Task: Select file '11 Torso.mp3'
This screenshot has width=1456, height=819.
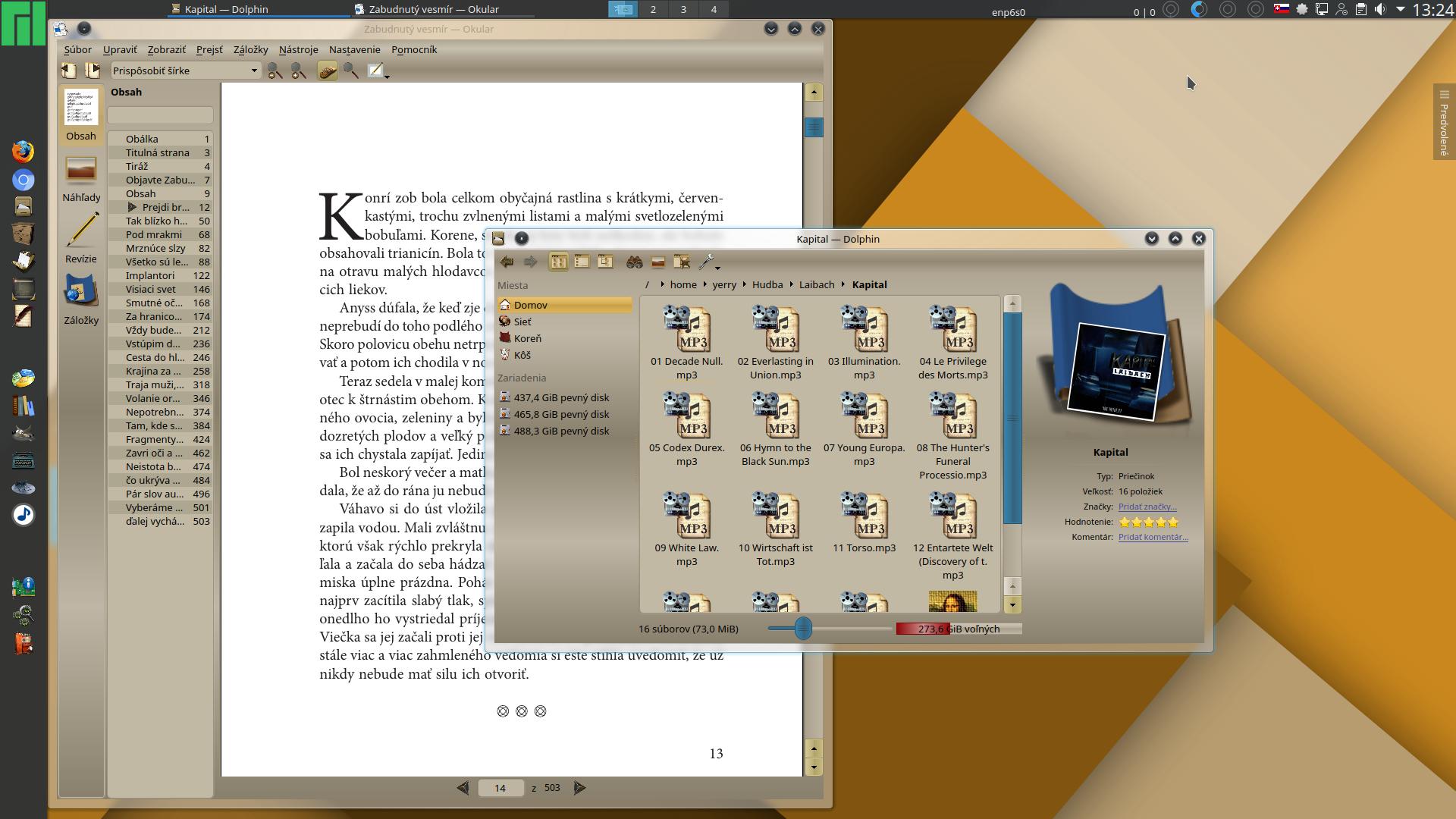Action: click(864, 522)
